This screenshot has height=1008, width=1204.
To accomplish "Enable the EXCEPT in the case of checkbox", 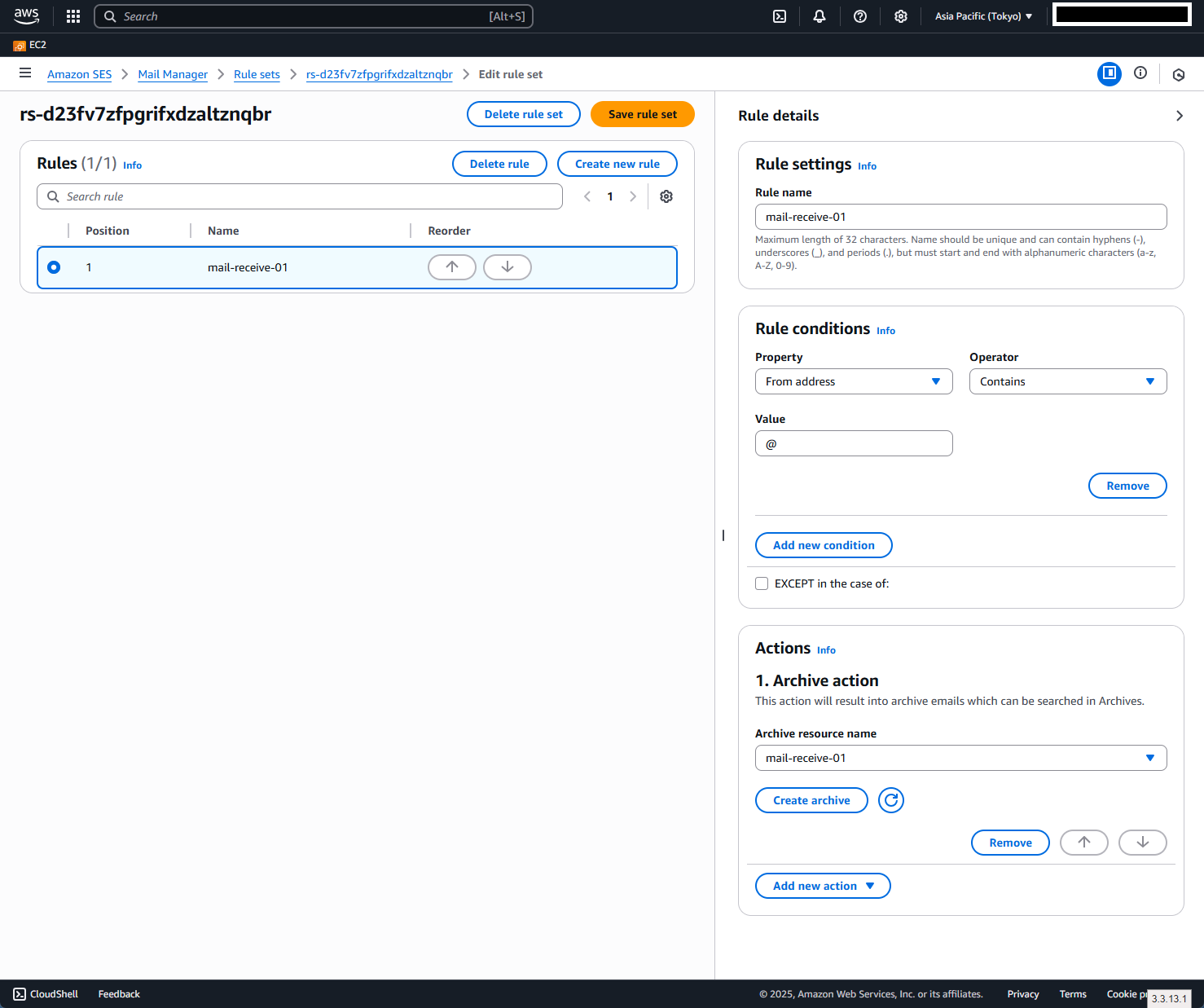I will coord(762,583).
